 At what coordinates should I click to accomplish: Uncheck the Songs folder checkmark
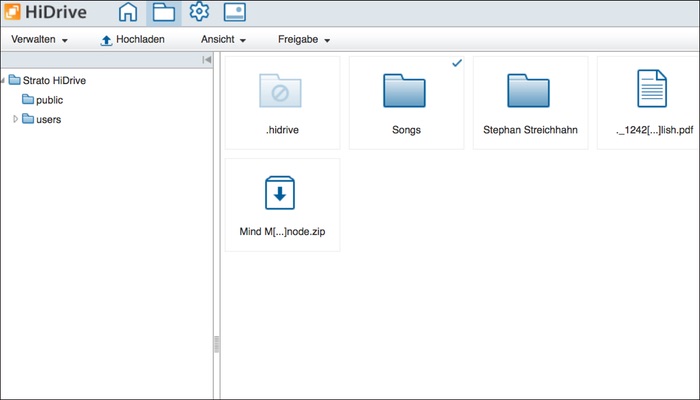457,63
